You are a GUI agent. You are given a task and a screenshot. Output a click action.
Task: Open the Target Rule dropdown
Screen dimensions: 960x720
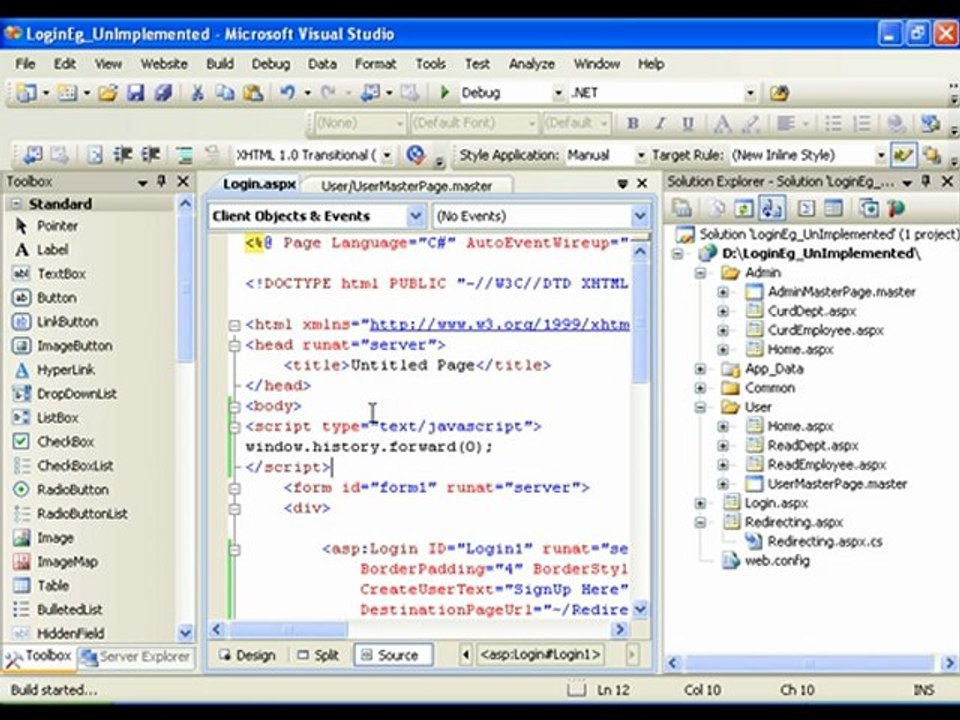click(x=880, y=156)
